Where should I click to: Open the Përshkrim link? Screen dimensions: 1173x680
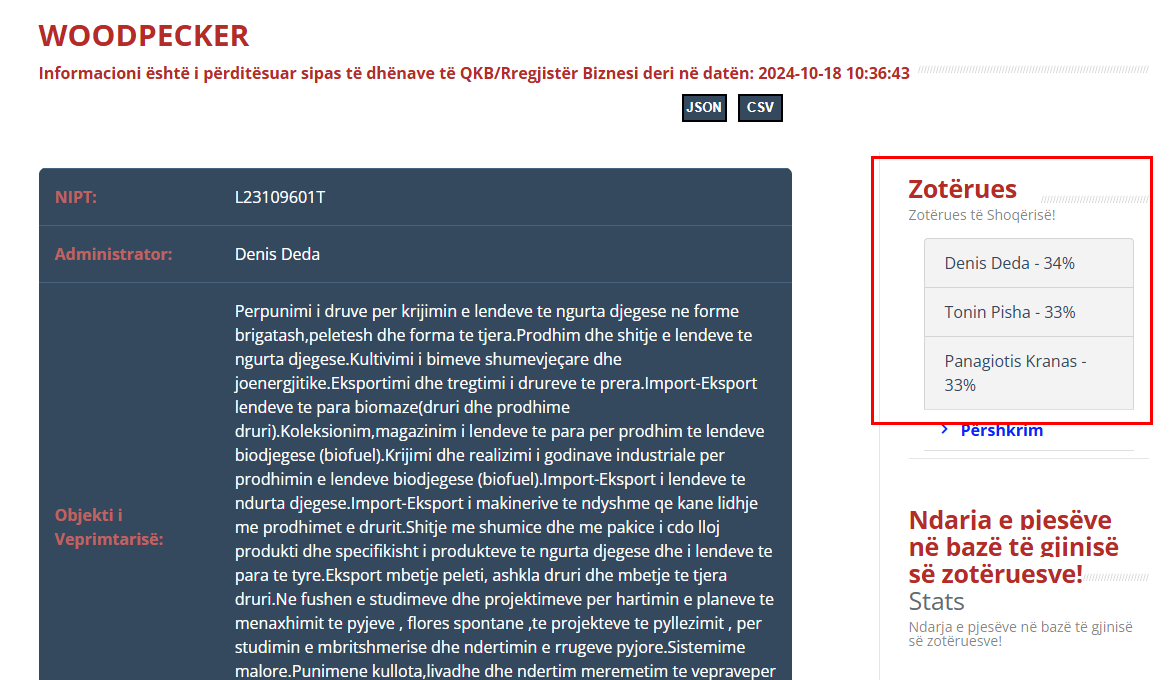(x=1001, y=431)
